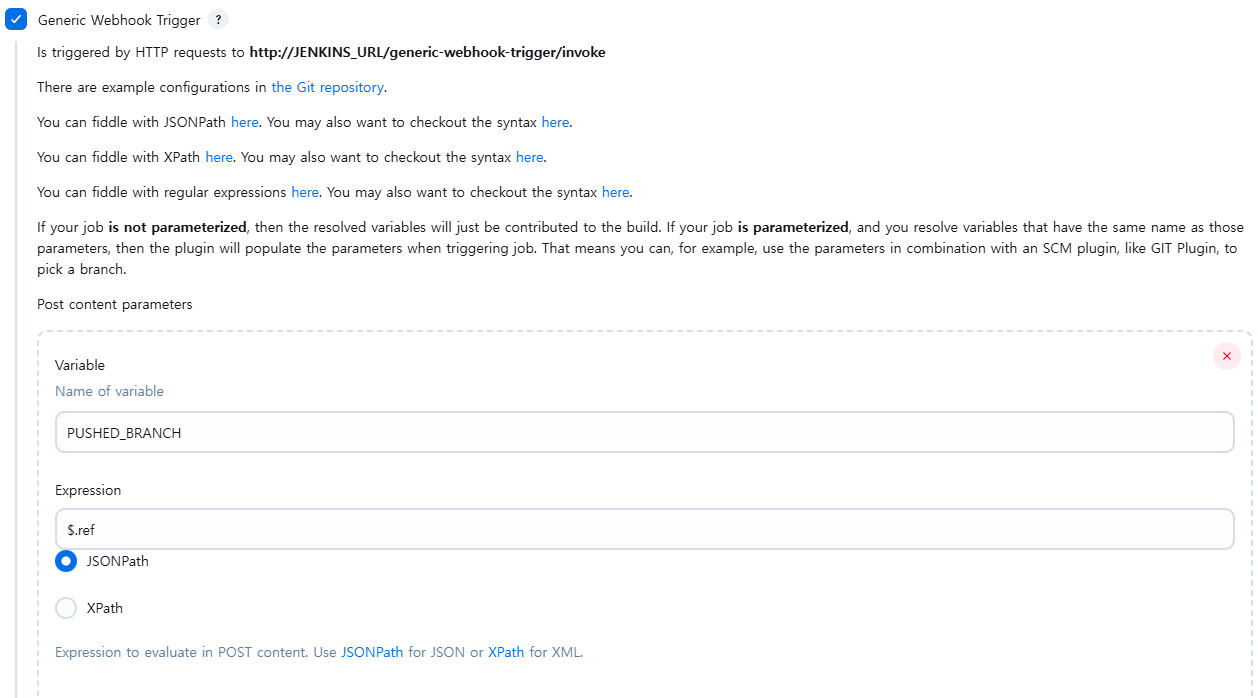Image resolution: width=1258 pixels, height=698 pixels.
Task: Open the XPath fiddle link
Action: tap(219, 157)
